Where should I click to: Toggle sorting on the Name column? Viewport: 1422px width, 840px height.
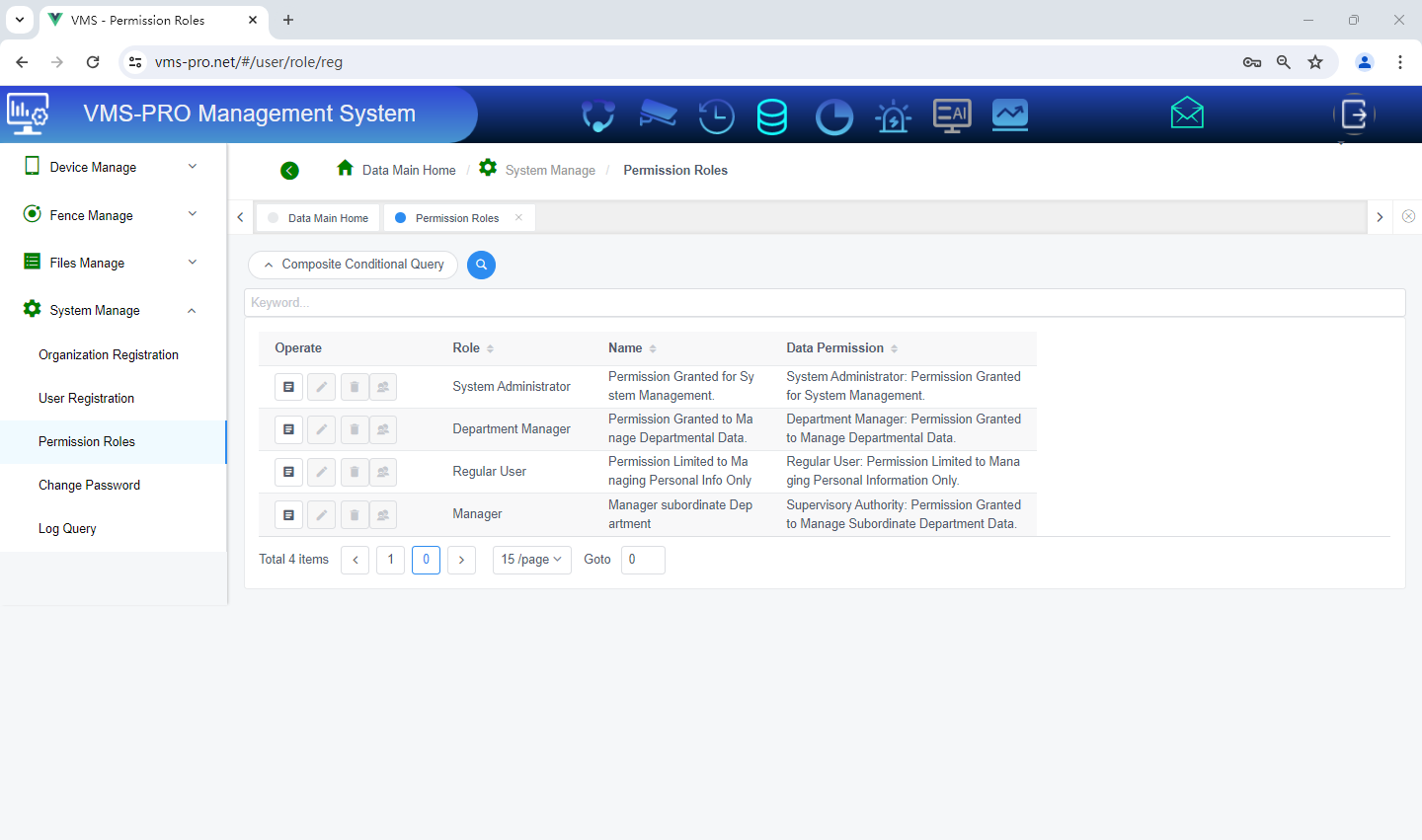tap(653, 347)
